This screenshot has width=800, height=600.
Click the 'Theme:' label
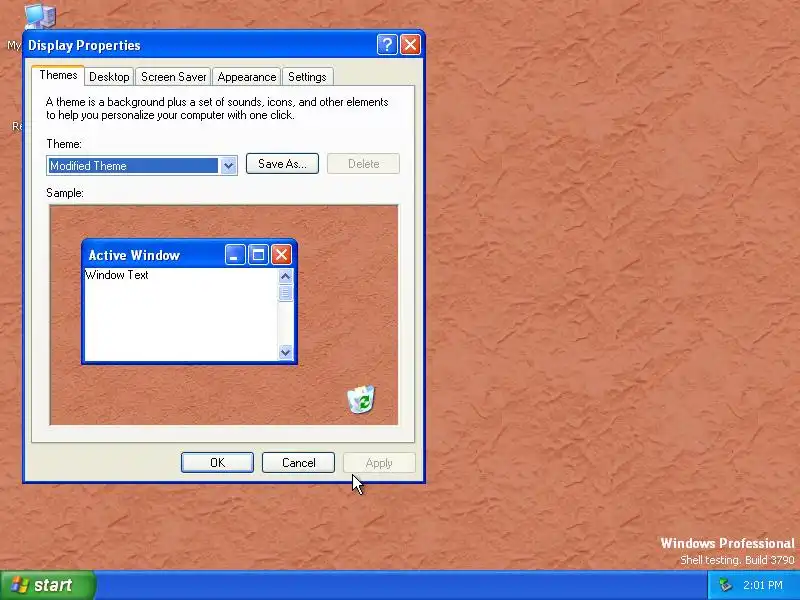(x=64, y=144)
